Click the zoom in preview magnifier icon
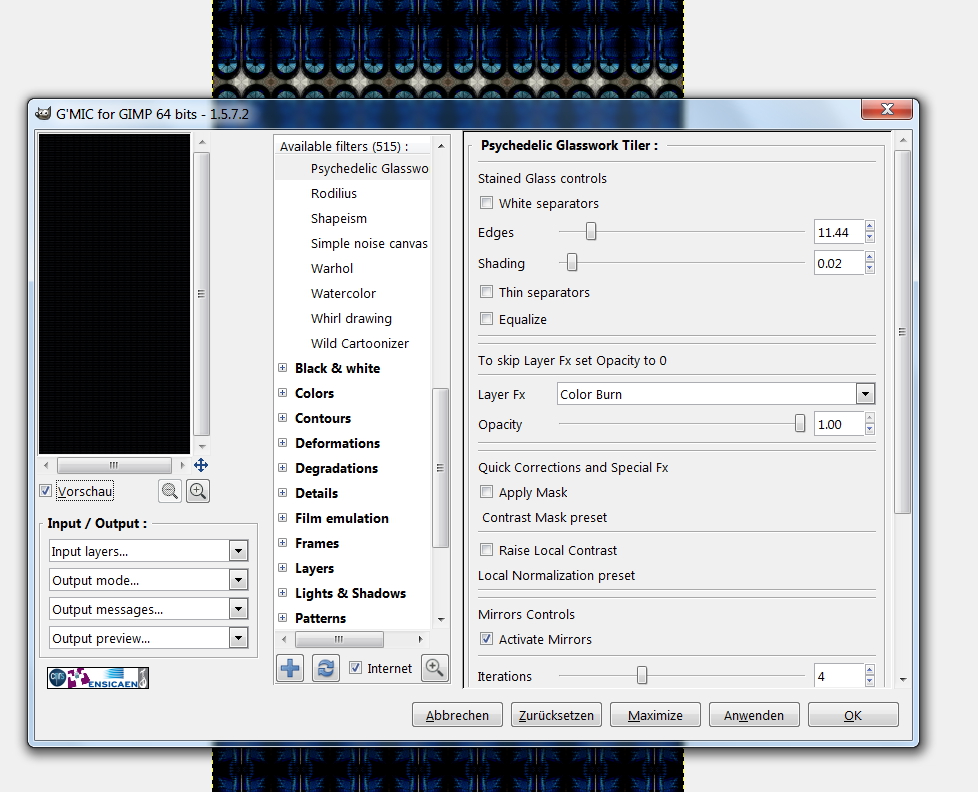978x792 pixels. click(198, 491)
